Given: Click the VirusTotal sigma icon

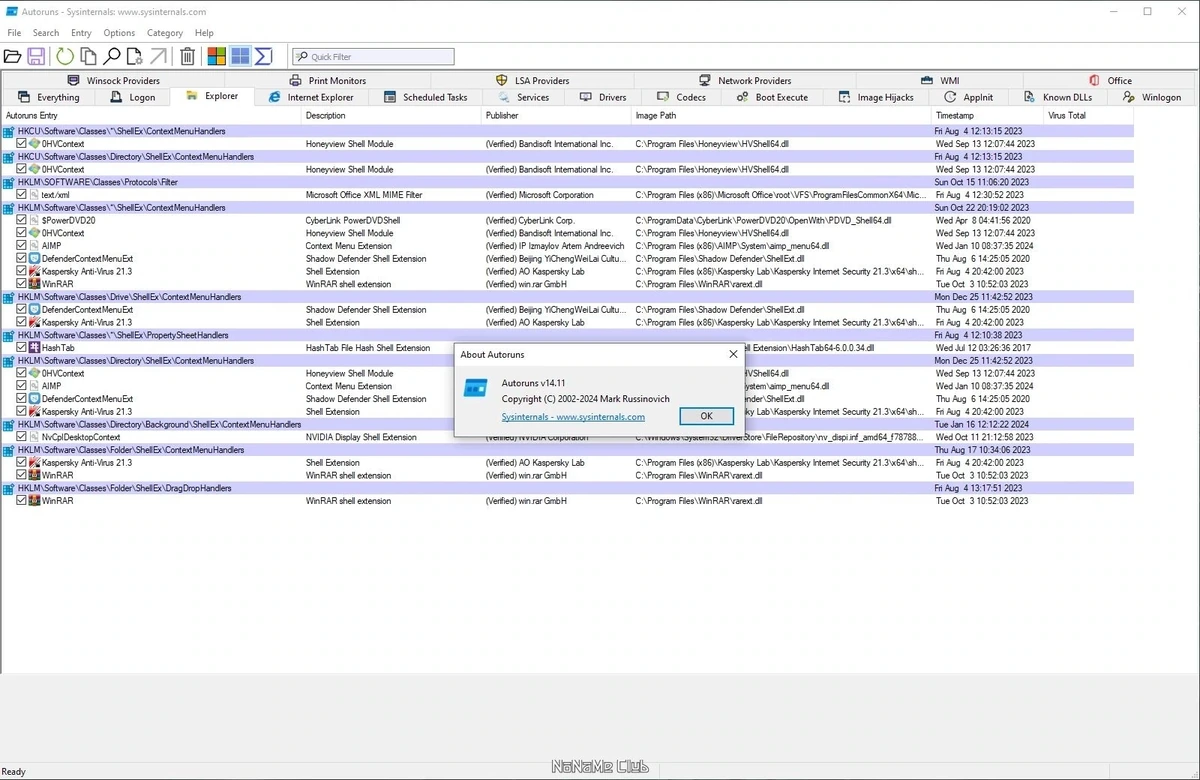Looking at the screenshot, I should point(264,56).
